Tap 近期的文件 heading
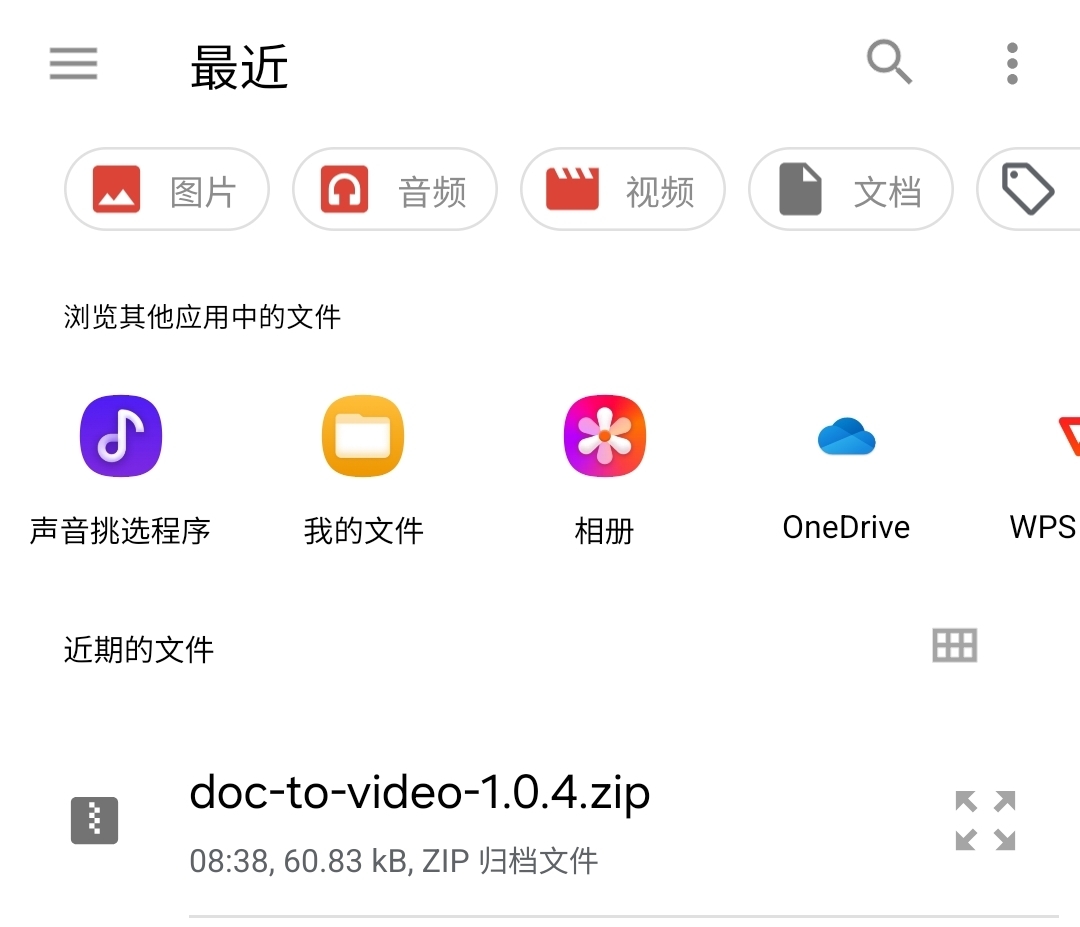The width and height of the screenshot is (1080, 927). click(x=138, y=649)
